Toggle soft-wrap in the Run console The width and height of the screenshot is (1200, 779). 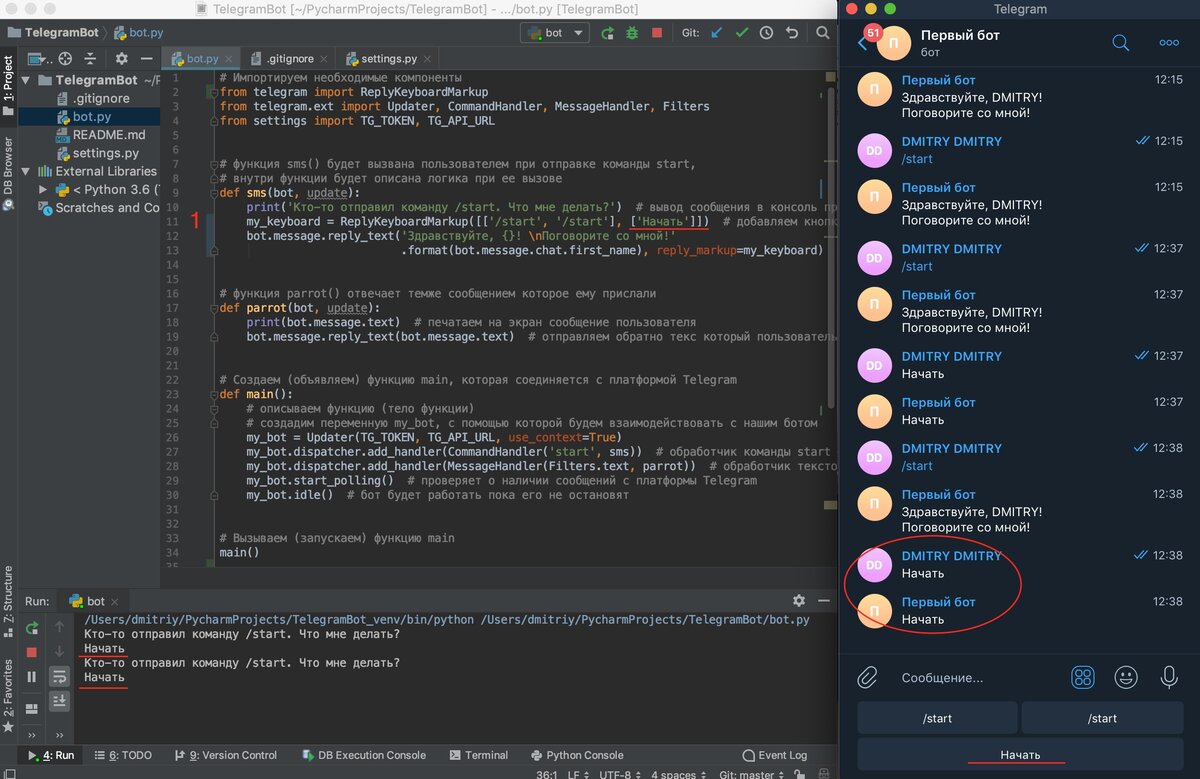coord(59,677)
